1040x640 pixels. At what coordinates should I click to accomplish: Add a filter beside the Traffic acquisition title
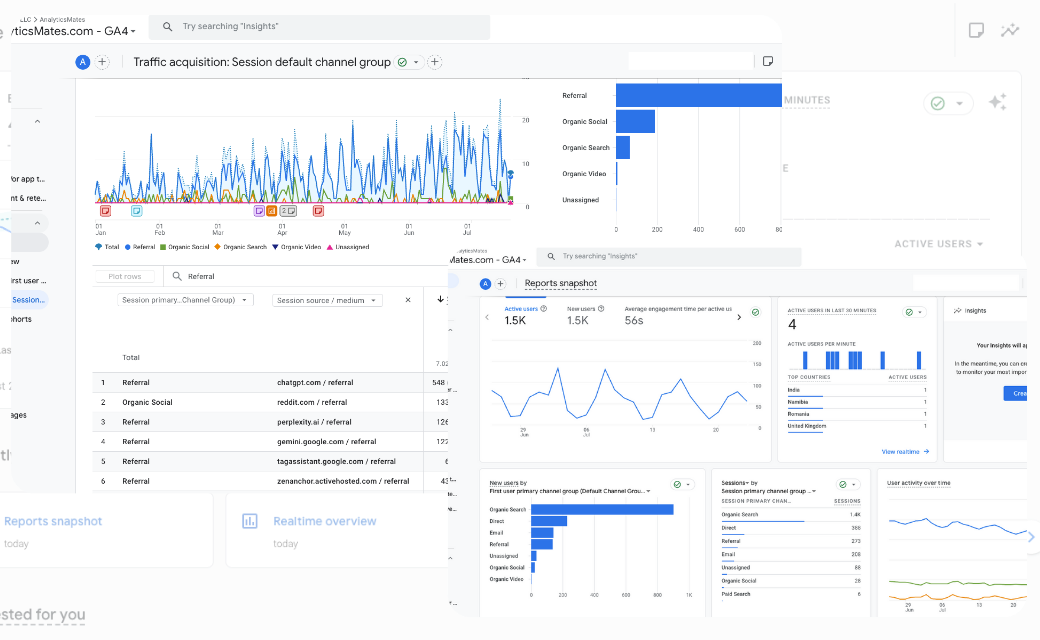pos(434,62)
